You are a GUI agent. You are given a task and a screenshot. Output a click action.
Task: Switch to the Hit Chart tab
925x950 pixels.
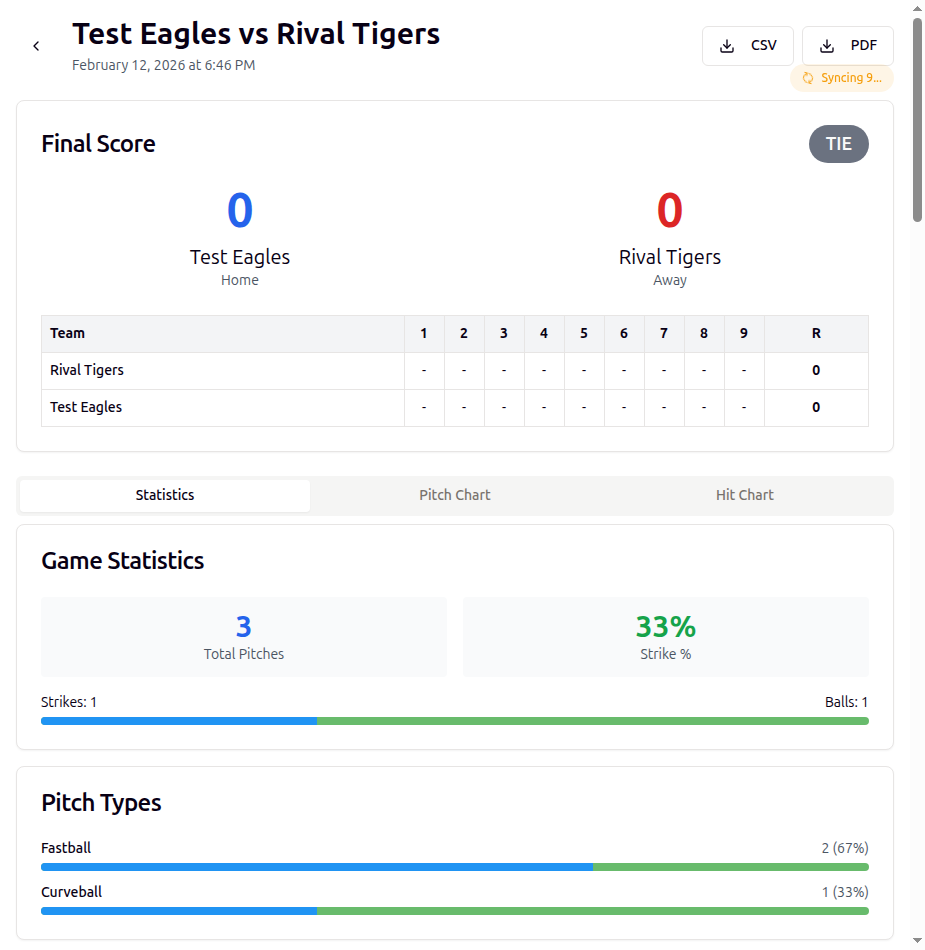pos(744,494)
